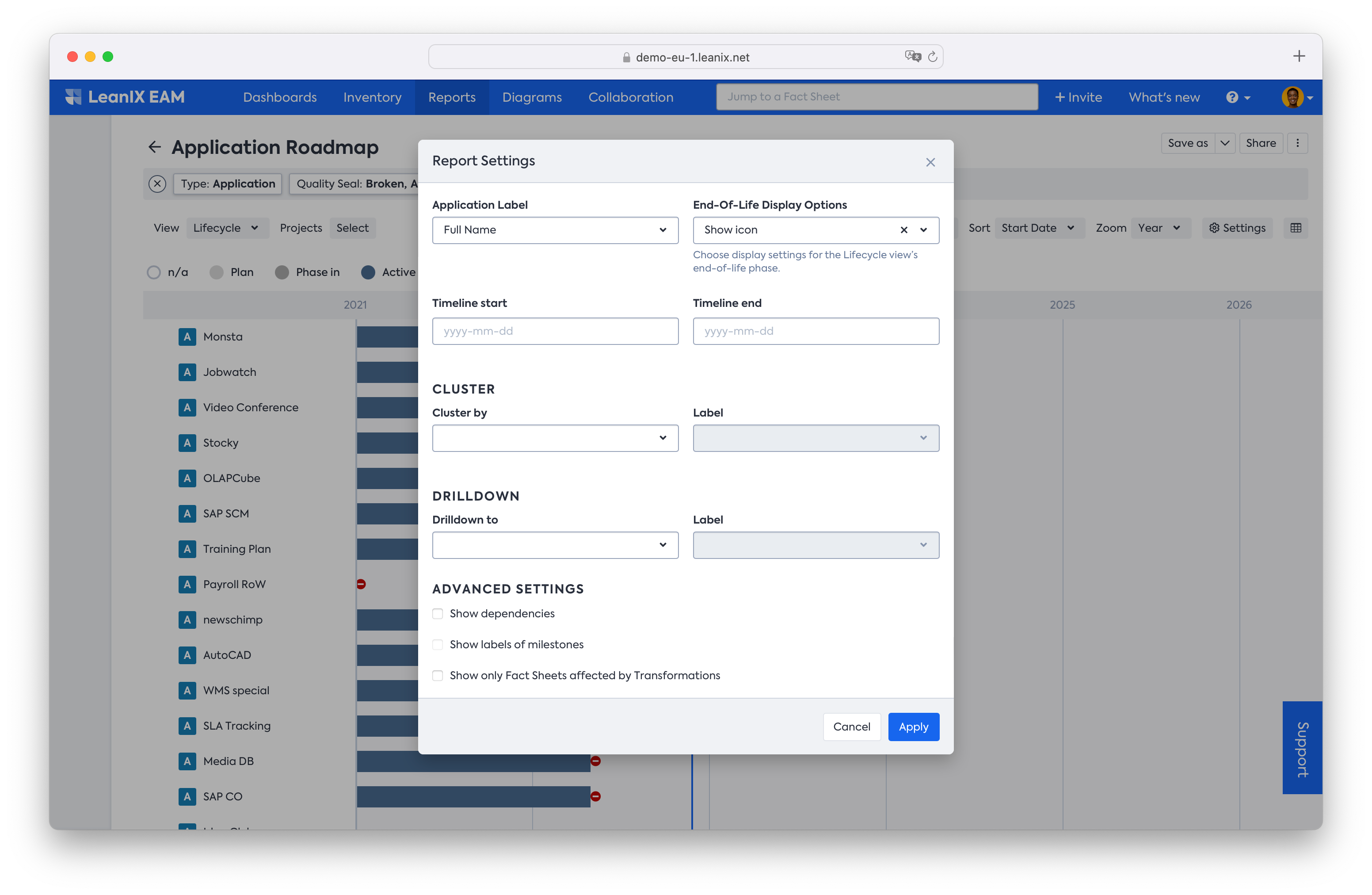Open the Inventory menu

click(372, 97)
